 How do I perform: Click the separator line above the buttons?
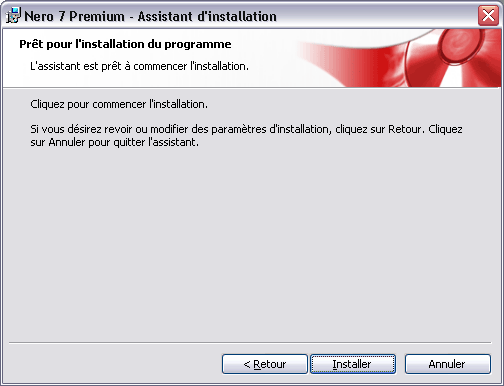pos(250,342)
